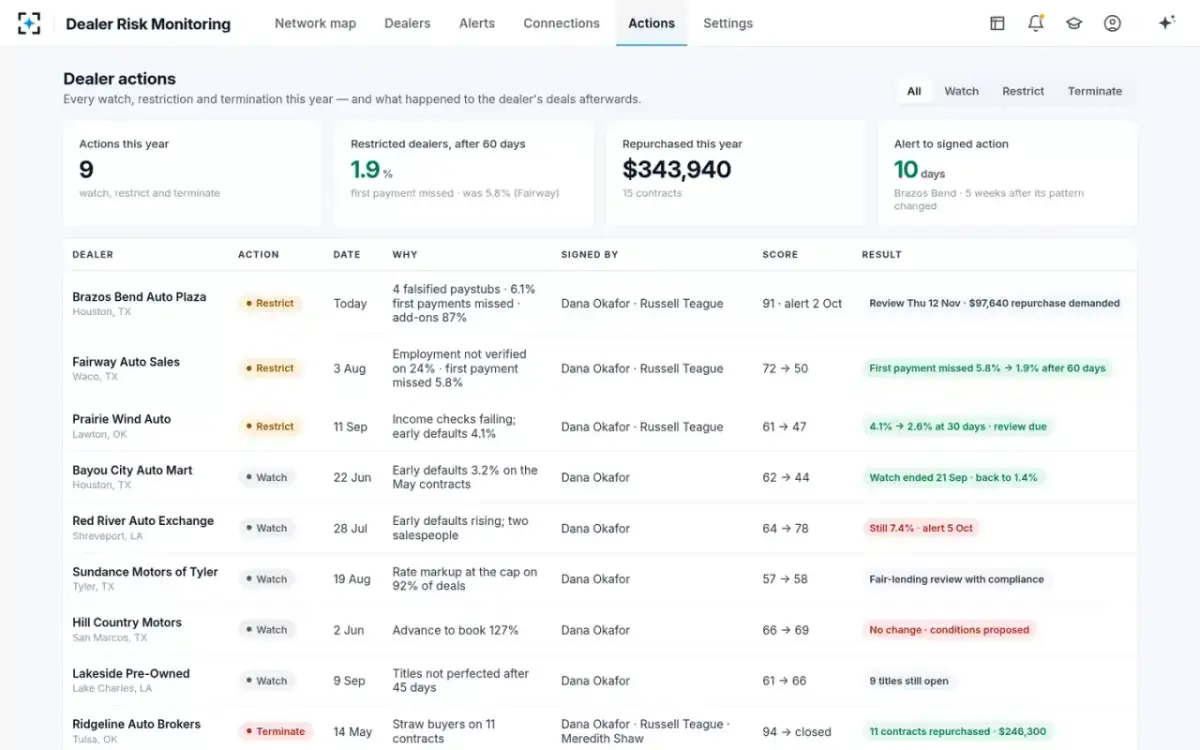1200x750 pixels.
Task: Open the sparkle AI assistant icon
Action: (1166, 23)
